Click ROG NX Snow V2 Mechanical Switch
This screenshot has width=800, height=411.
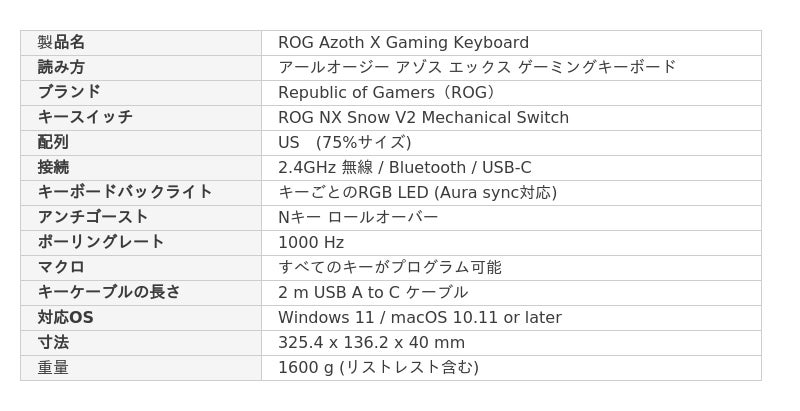[423, 118]
